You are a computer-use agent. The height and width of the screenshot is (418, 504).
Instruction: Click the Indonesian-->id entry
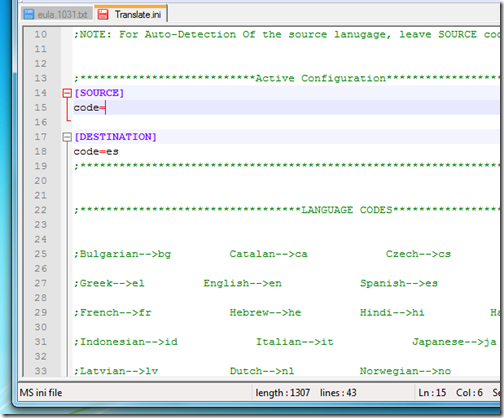click(126, 342)
